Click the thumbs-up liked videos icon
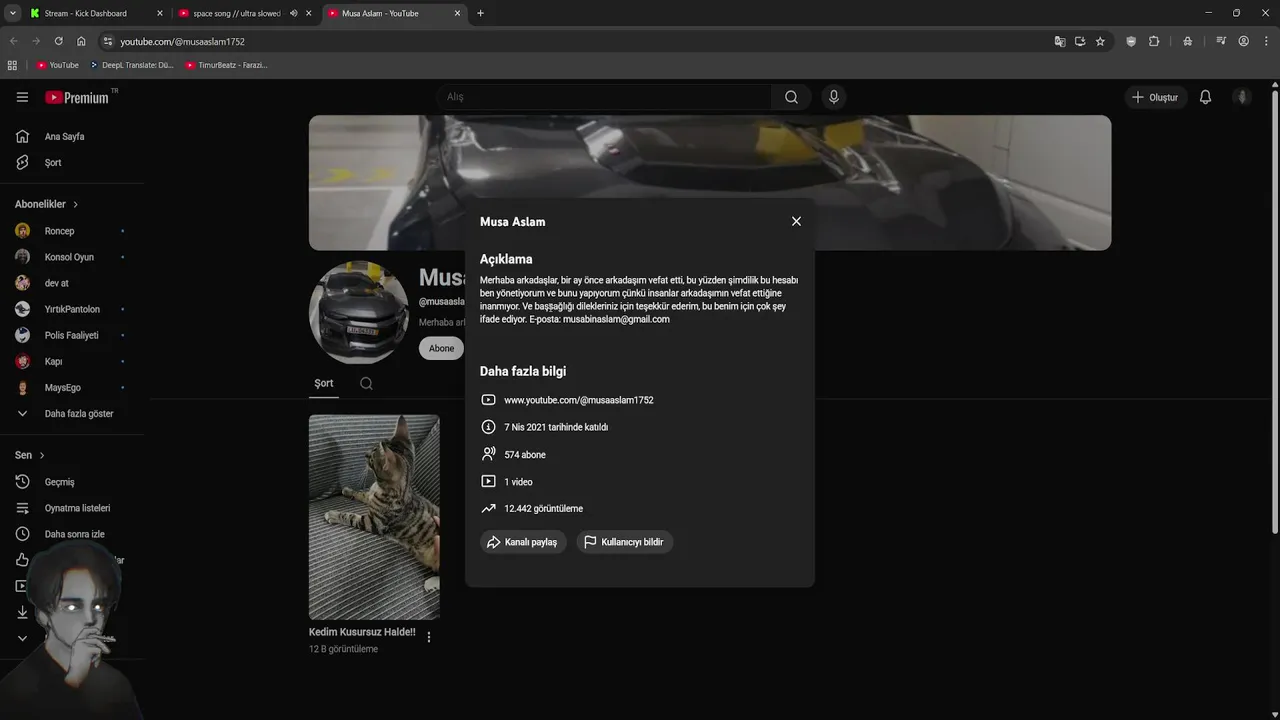Image resolution: width=1280 pixels, height=720 pixels. [22, 560]
